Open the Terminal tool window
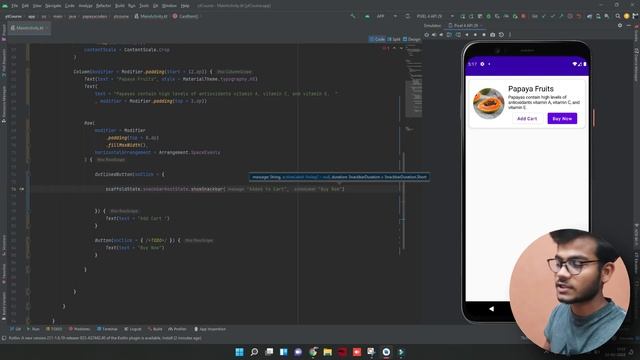 point(107,329)
